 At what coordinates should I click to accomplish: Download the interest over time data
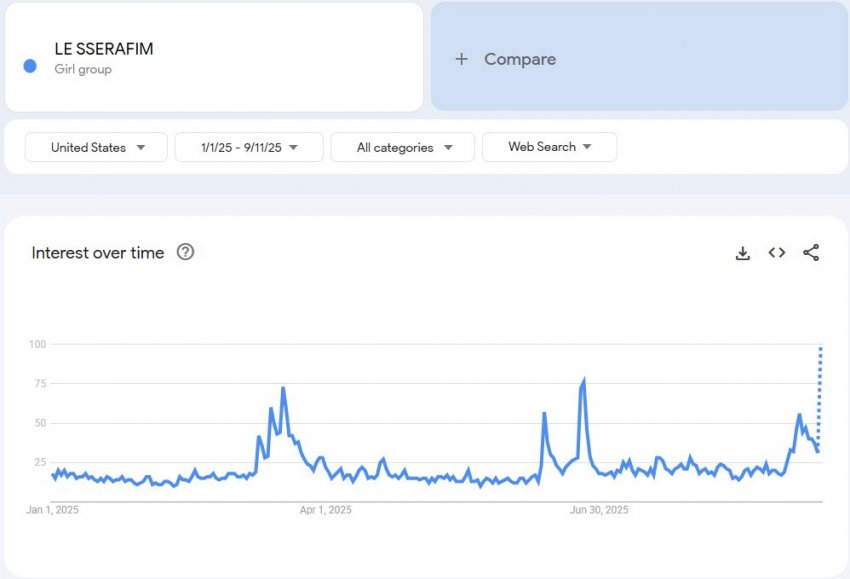pos(743,253)
